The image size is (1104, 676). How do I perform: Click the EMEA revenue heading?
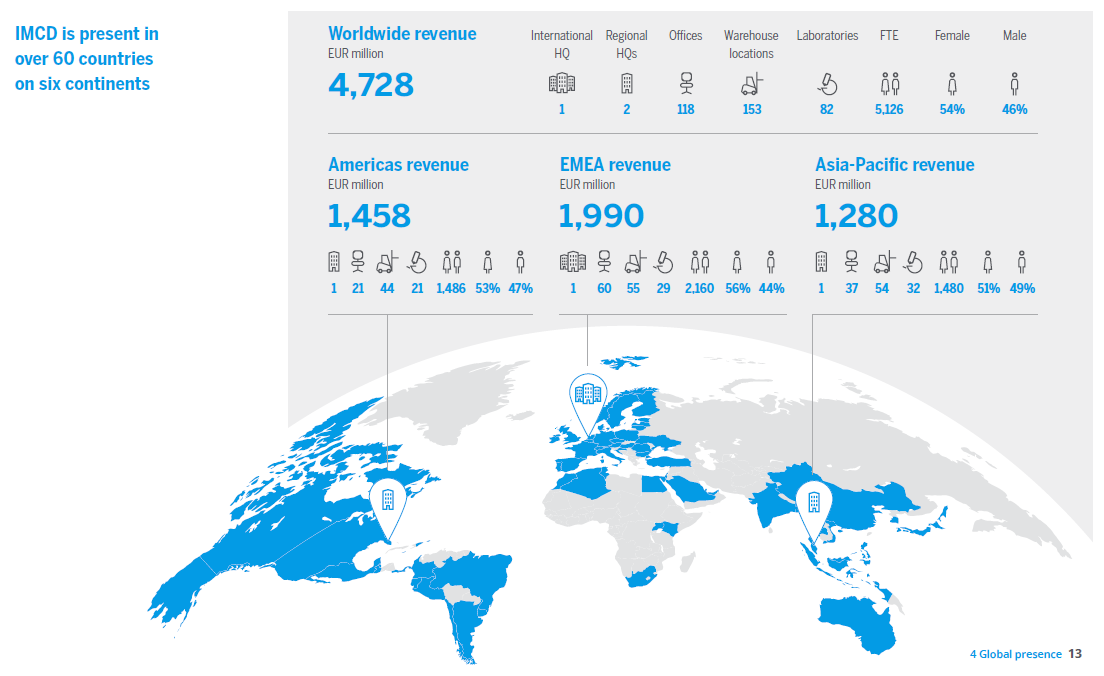(615, 165)
